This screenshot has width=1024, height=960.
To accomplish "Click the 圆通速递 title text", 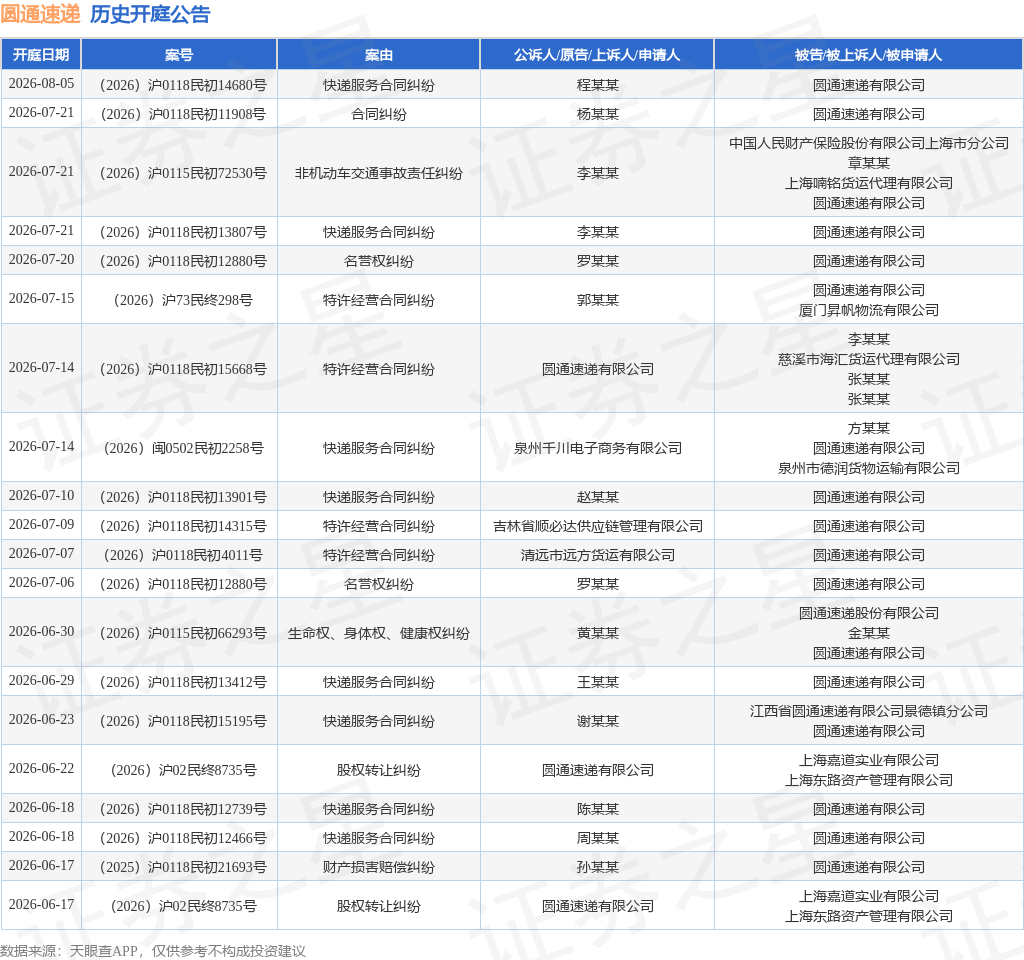I will pyautogui.click(x=40, y=14).
